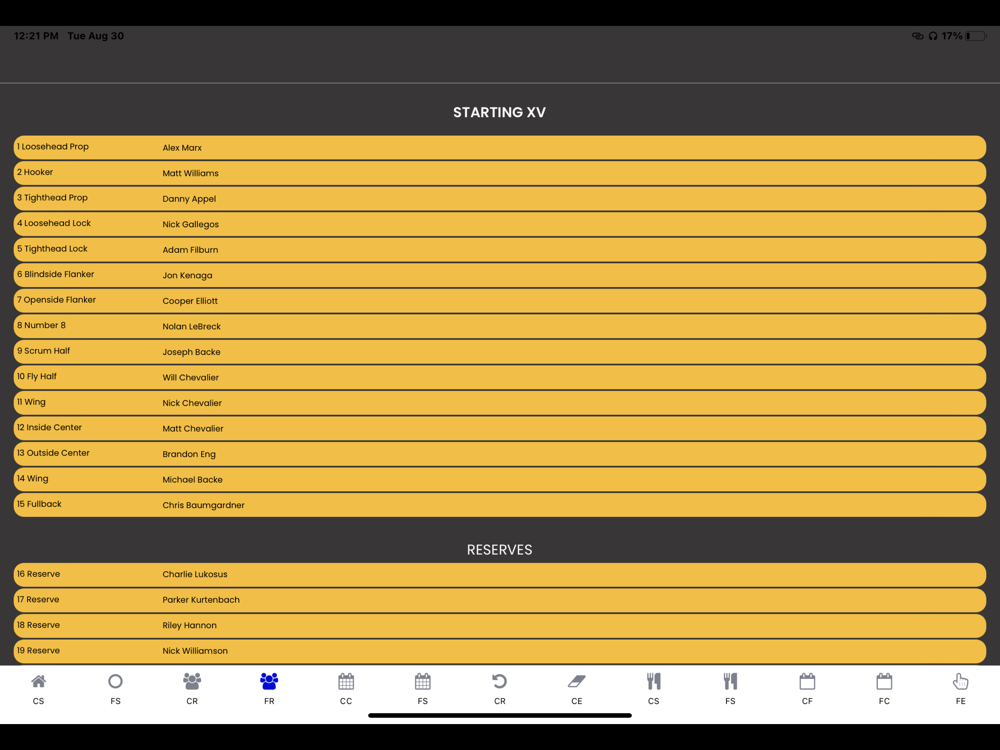
Task: Select the 11 Wing row with Nick Chevalier
Action: (x=499, y=402)
